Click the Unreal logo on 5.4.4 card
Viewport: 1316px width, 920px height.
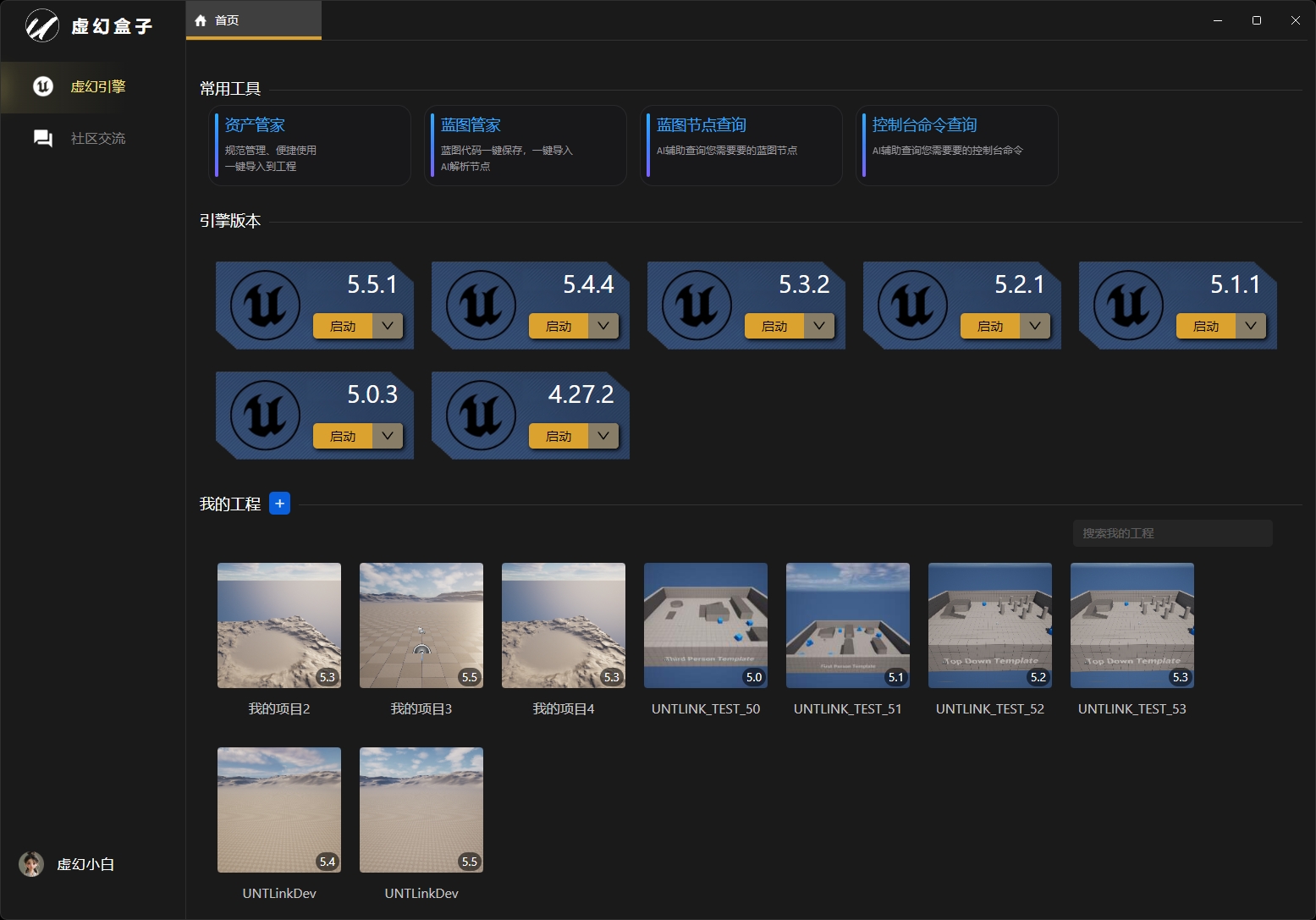tap(481, 306)
